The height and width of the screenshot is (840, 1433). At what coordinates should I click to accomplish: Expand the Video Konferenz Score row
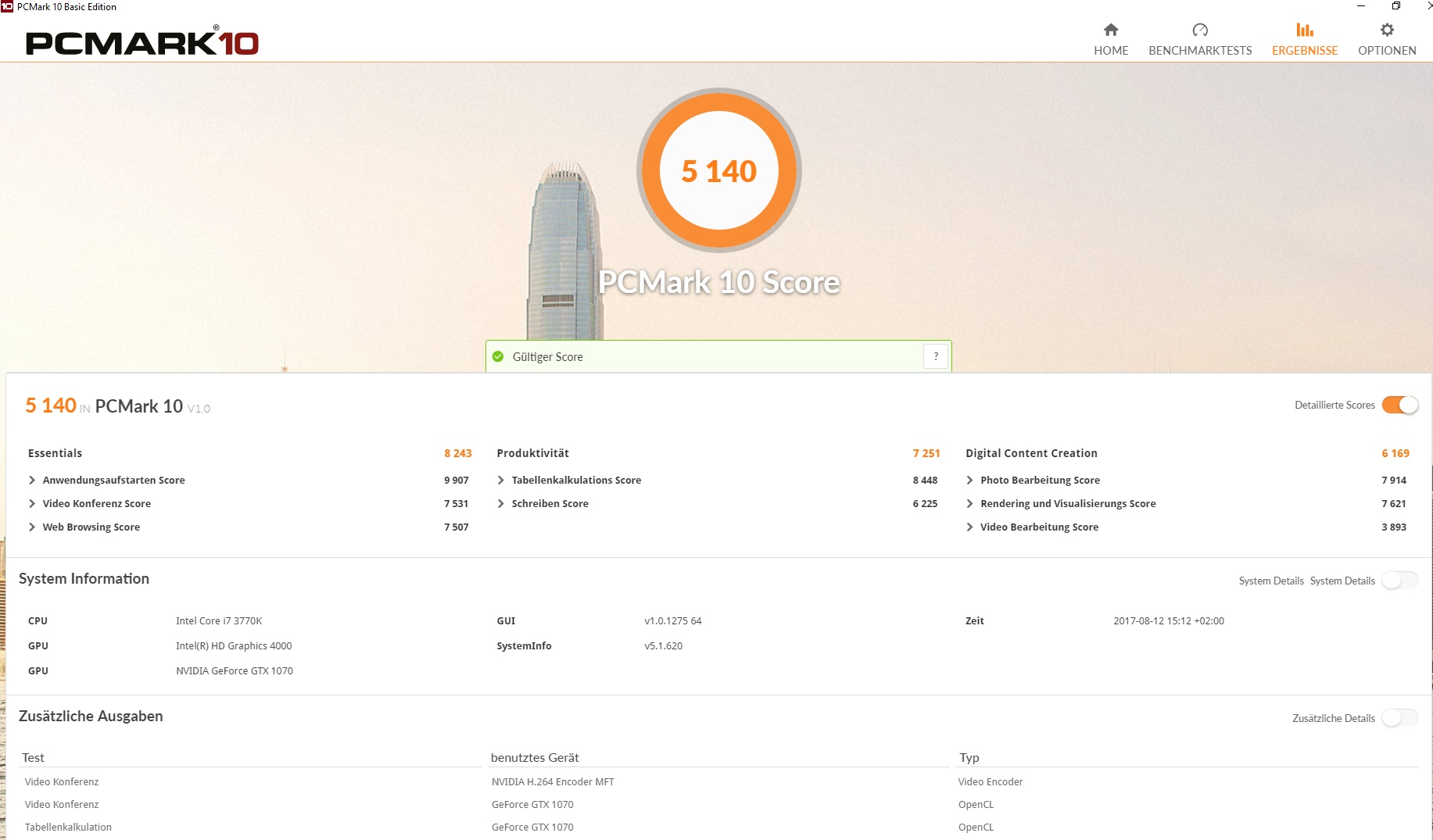tap(32, 503)
